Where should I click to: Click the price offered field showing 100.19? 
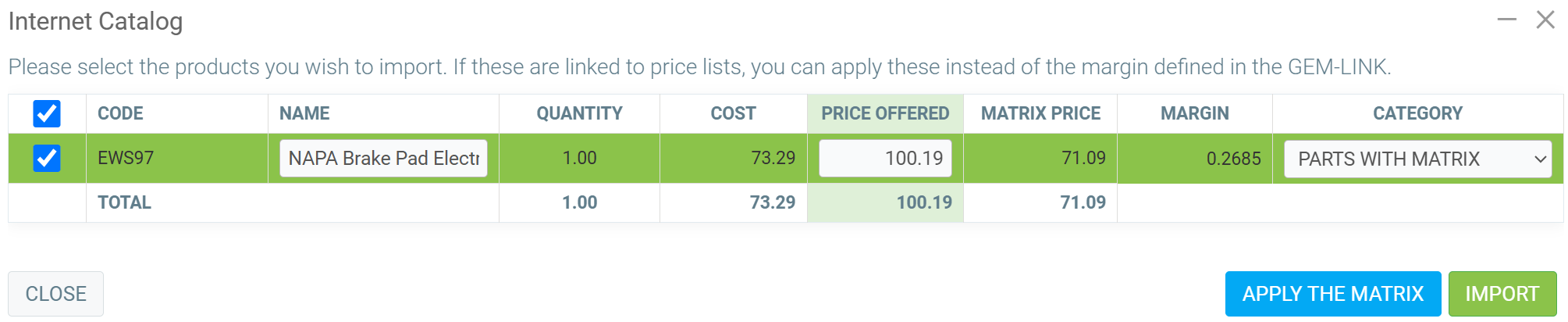(x=884, y=159)
